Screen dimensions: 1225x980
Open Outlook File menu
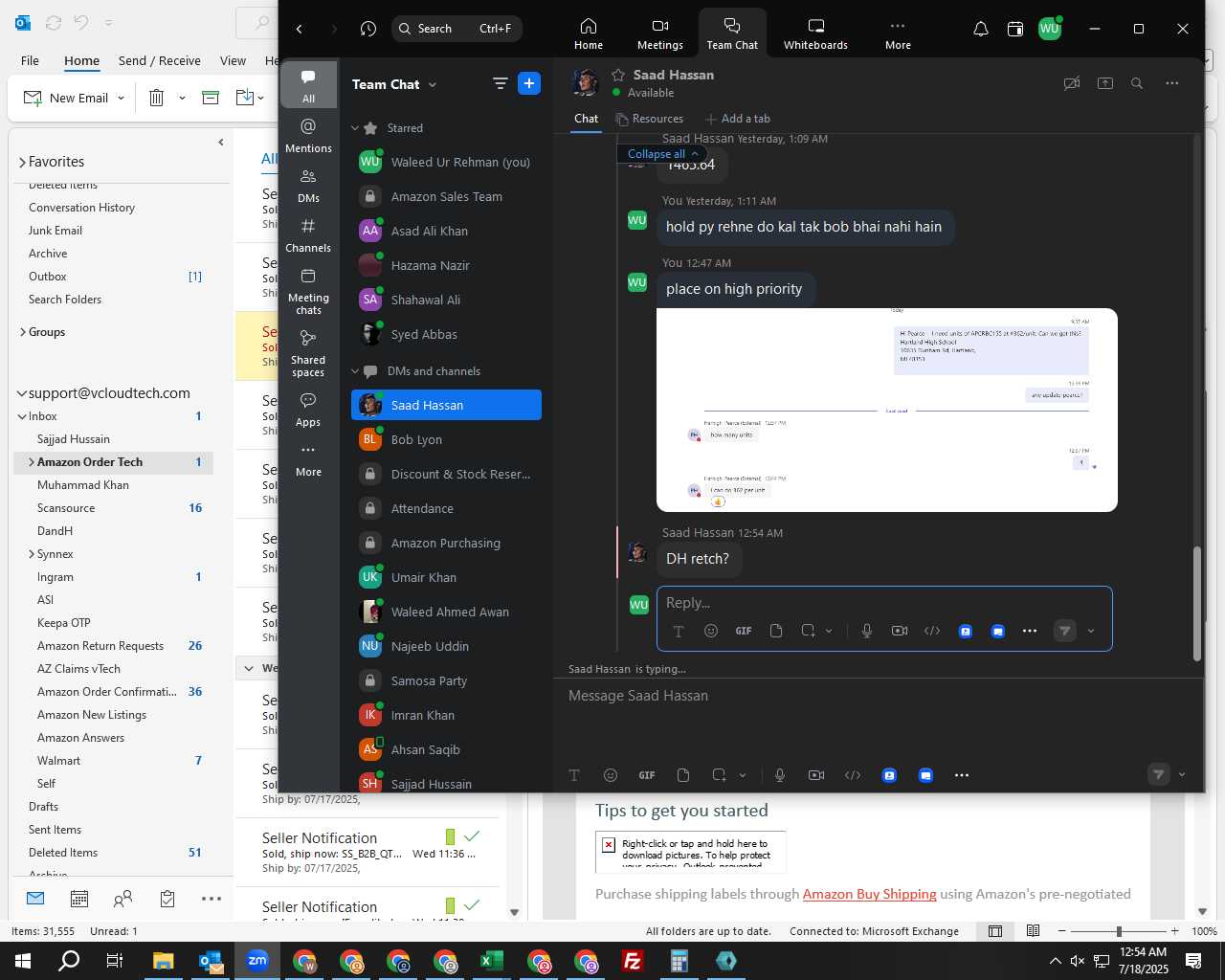coord(31,60)
